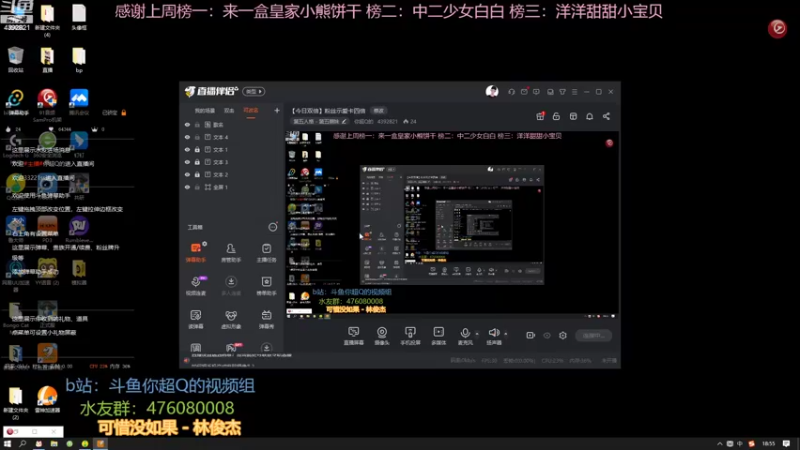
Task: Open the notification bell icon
Action: point(589,116)
